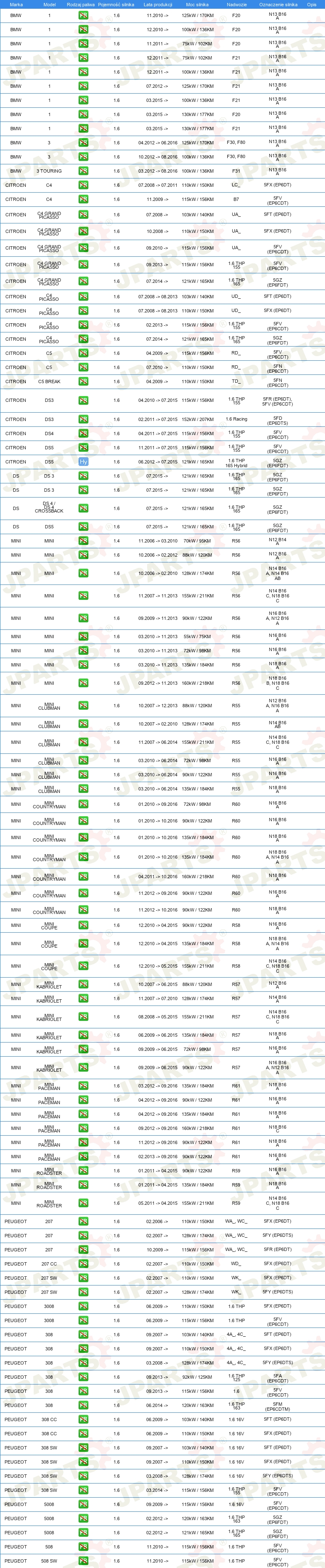
Task: Click the petrol icon in the MINI COUNTRYMAN 160kW row
Action: pyautogui.click(x=84, y=877)
